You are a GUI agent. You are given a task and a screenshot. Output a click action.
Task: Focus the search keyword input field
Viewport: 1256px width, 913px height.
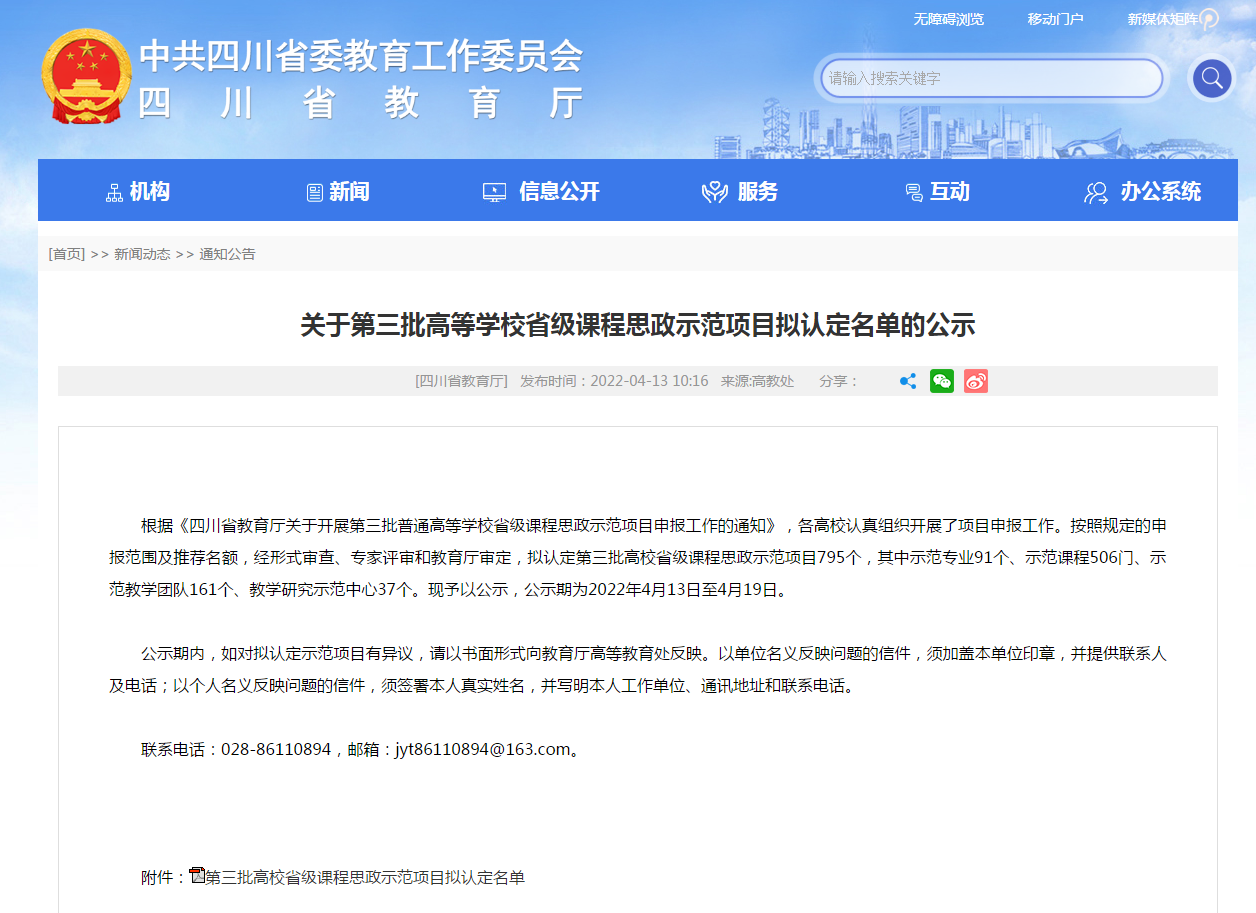pyautogui.click(x=990, y=78)
